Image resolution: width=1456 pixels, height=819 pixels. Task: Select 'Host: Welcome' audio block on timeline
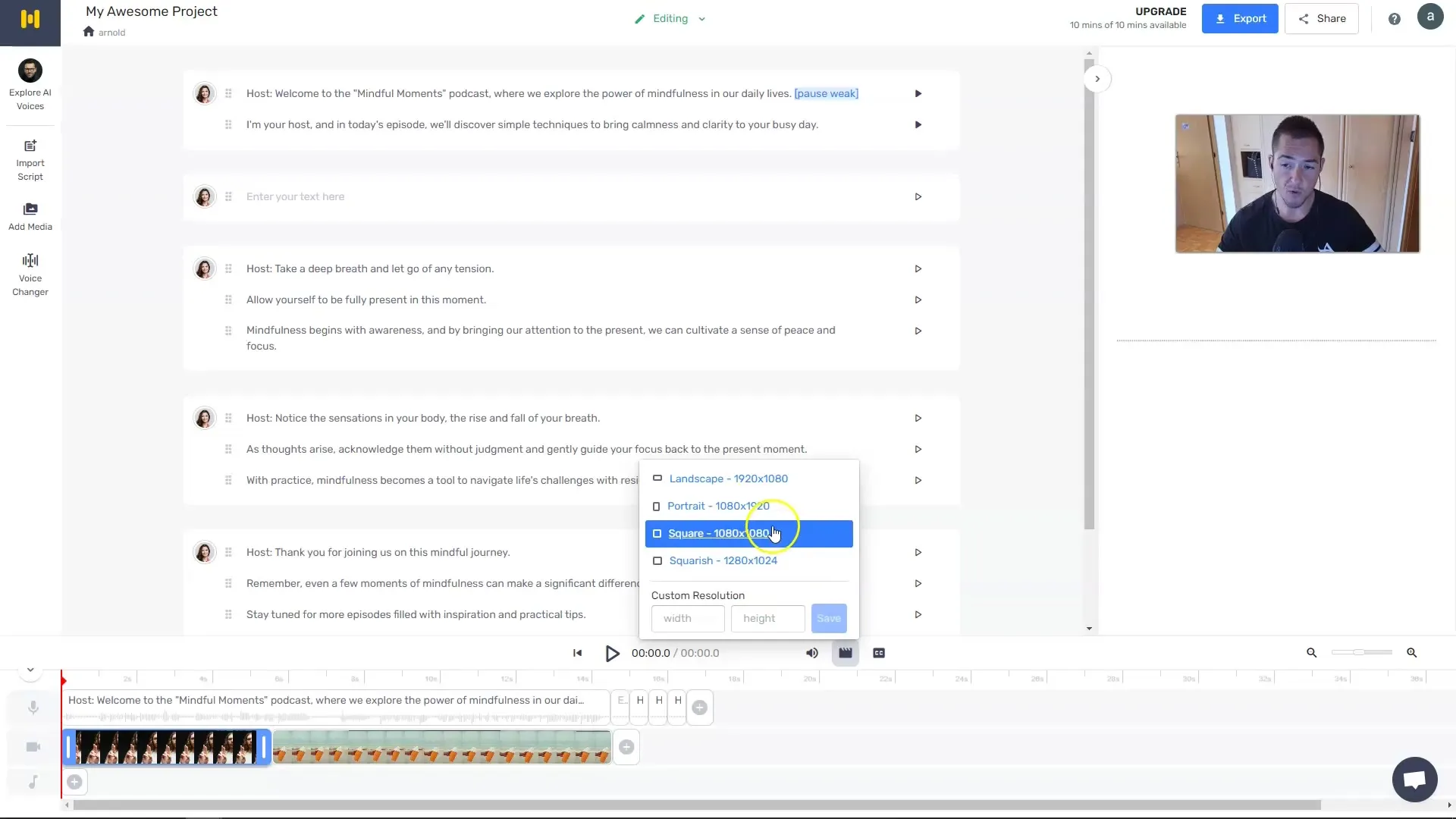(x=337, y=708)
